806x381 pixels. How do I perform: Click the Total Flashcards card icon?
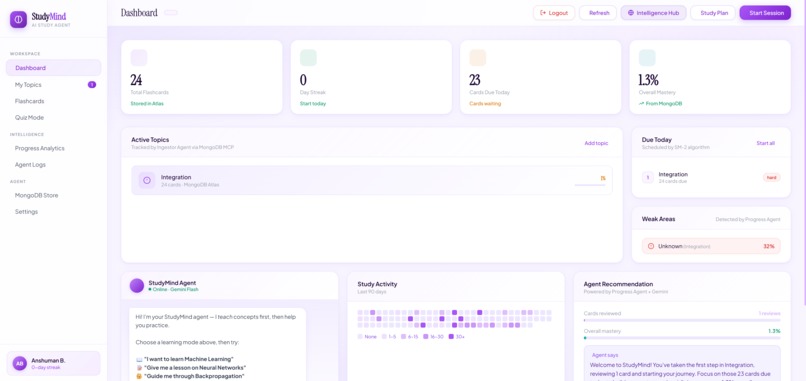tap(139, 58)
